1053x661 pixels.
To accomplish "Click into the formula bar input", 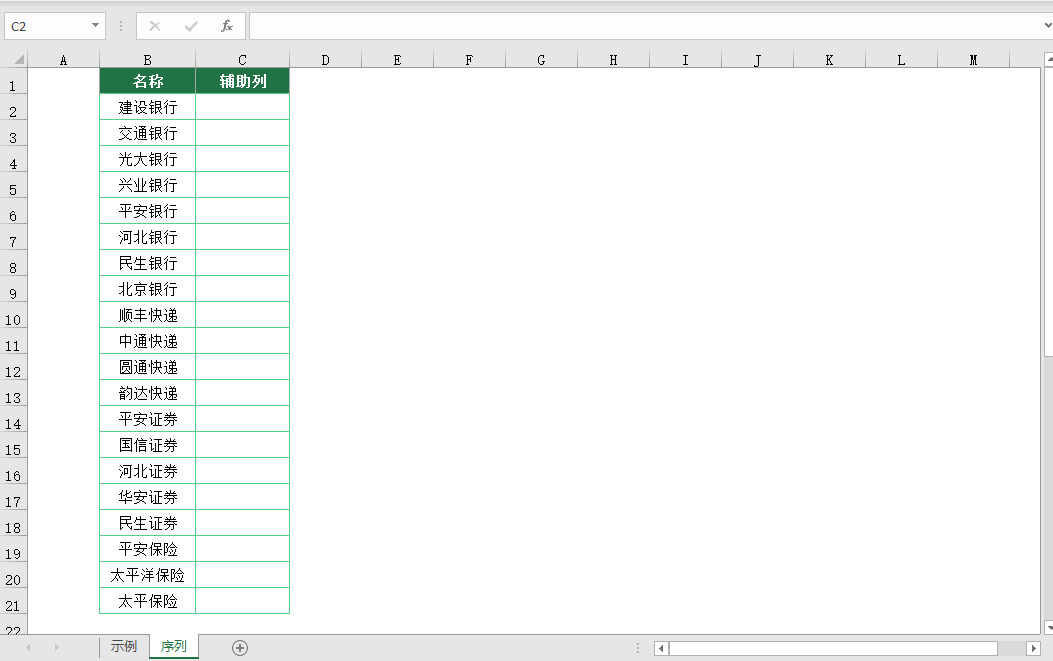I will tap(645, 26).
